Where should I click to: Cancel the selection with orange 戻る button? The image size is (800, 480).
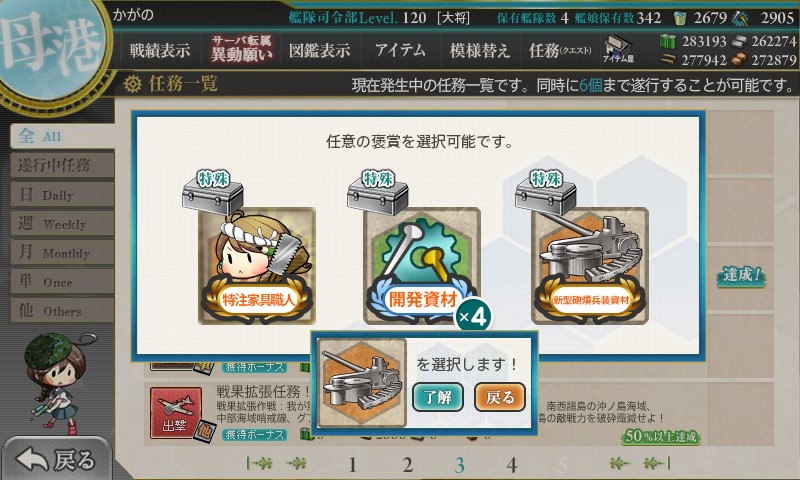coord(499,397)
